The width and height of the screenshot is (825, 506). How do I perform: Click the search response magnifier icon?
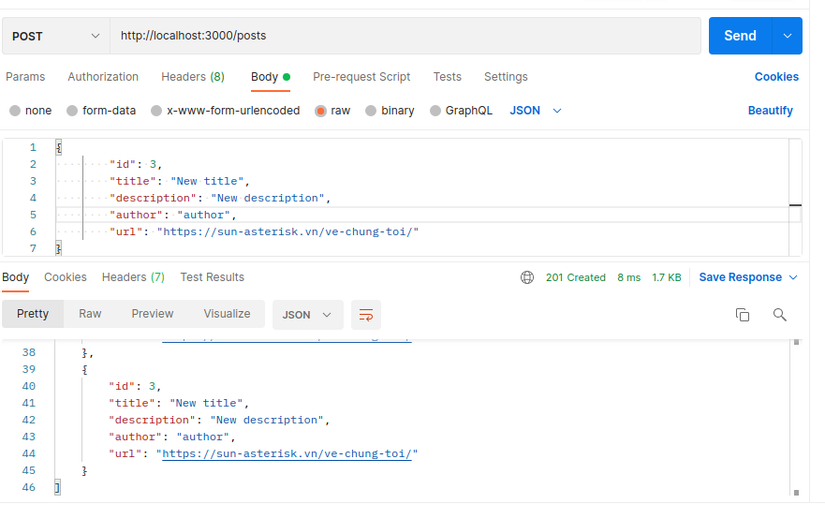(779, 315)
